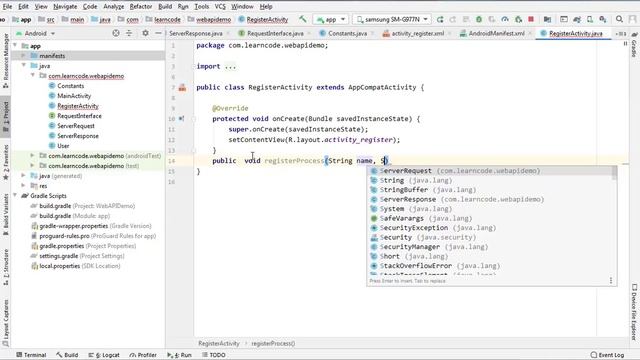The height and width of the screenshot is (360, 640).
Task: Toggle the Project tool window stripe button
Action: (6, 116)
